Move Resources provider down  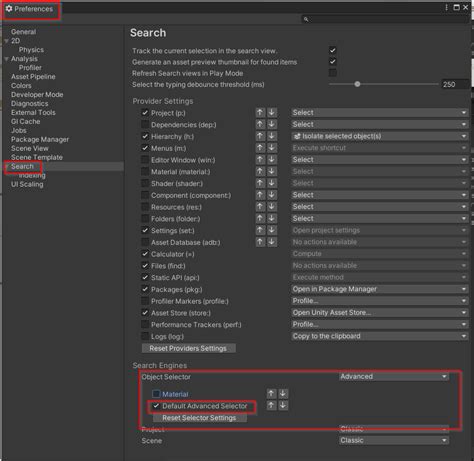[x=272, y=207]
